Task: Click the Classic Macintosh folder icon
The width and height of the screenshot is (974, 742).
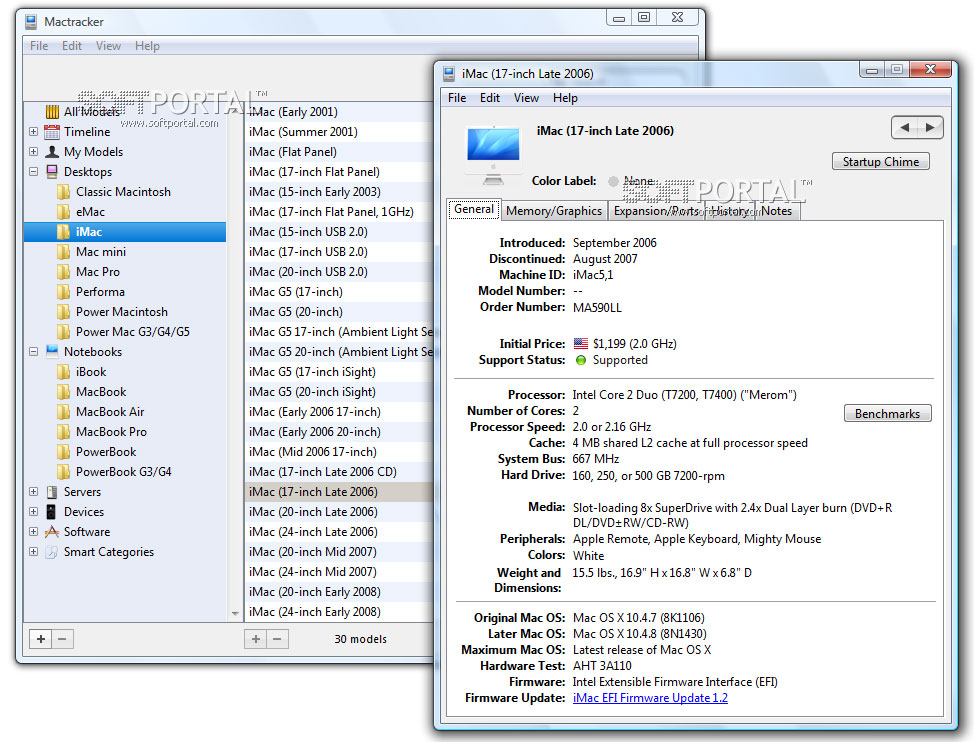Action: (x=63, y=192)
